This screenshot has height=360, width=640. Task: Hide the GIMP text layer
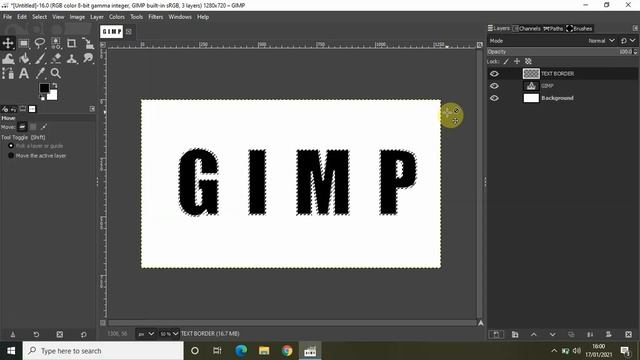[x=494, y=86]
